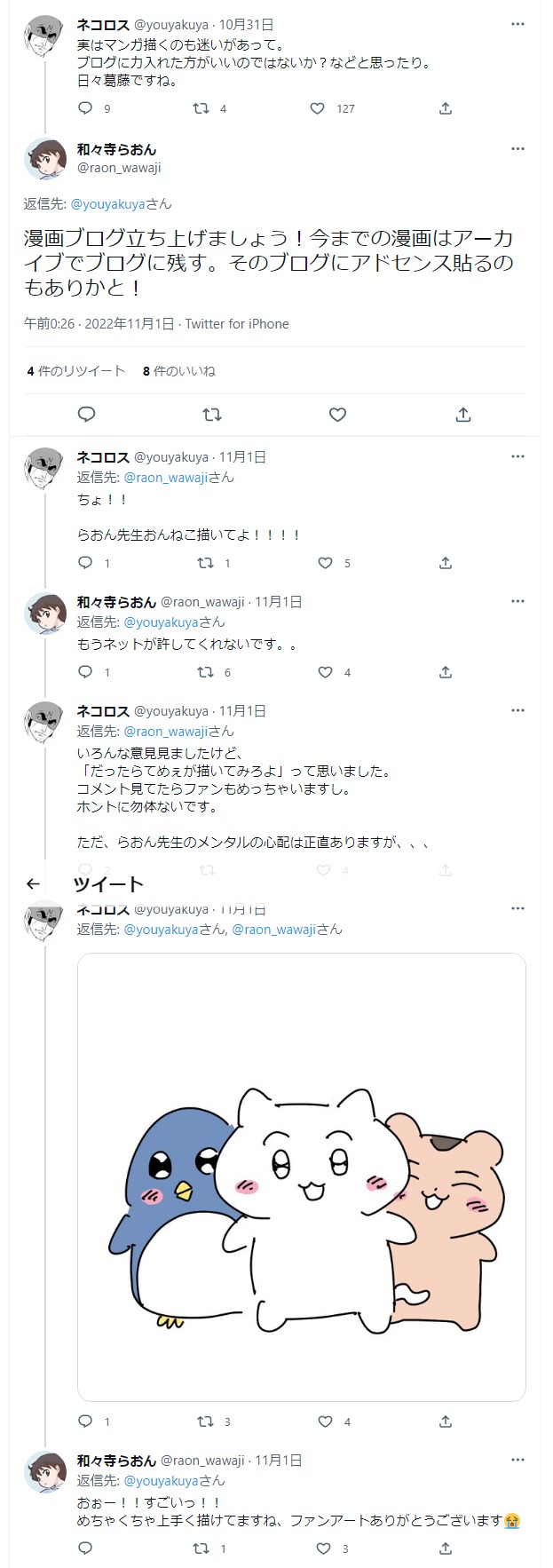Open more options on main 和々寺らおん tweet

(517, 149)
